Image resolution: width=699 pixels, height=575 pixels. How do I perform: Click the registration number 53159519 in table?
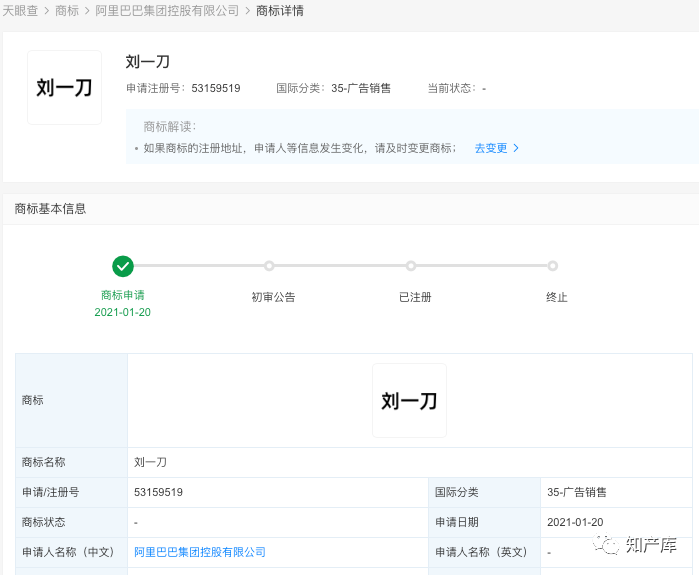(x=158, y=492)
